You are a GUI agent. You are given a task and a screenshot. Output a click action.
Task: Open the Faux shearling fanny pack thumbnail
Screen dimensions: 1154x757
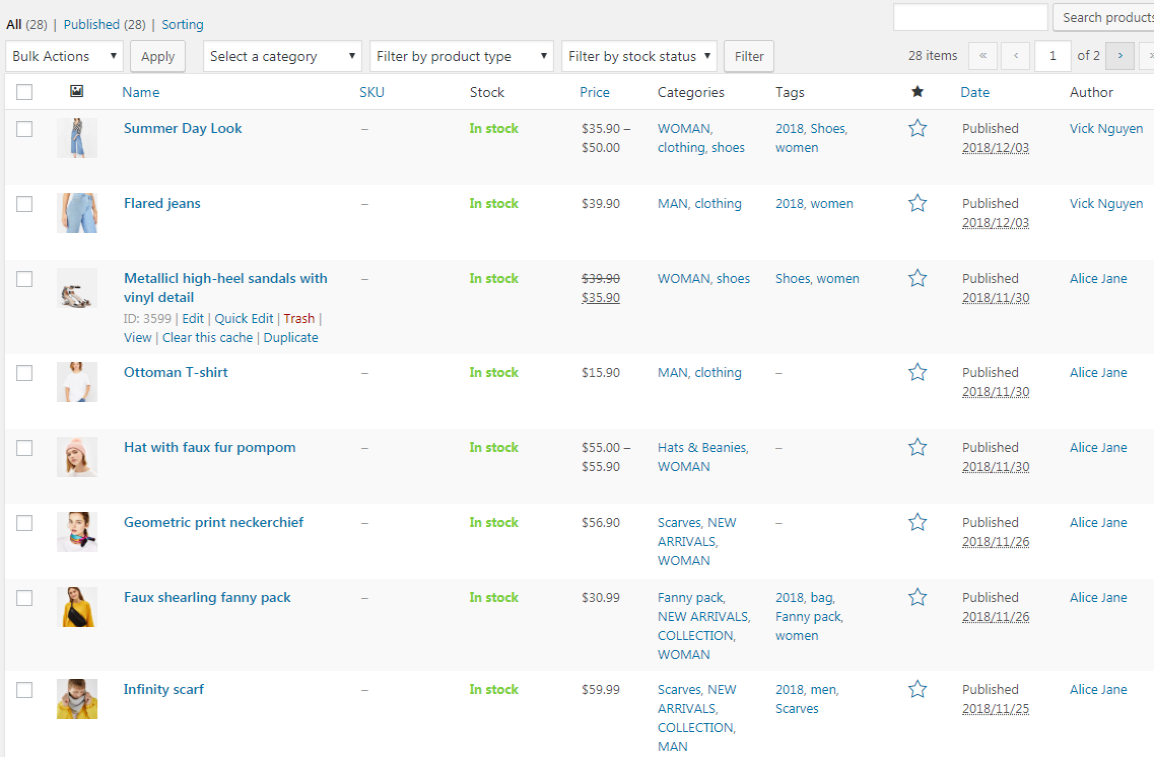tap(77, 607)
